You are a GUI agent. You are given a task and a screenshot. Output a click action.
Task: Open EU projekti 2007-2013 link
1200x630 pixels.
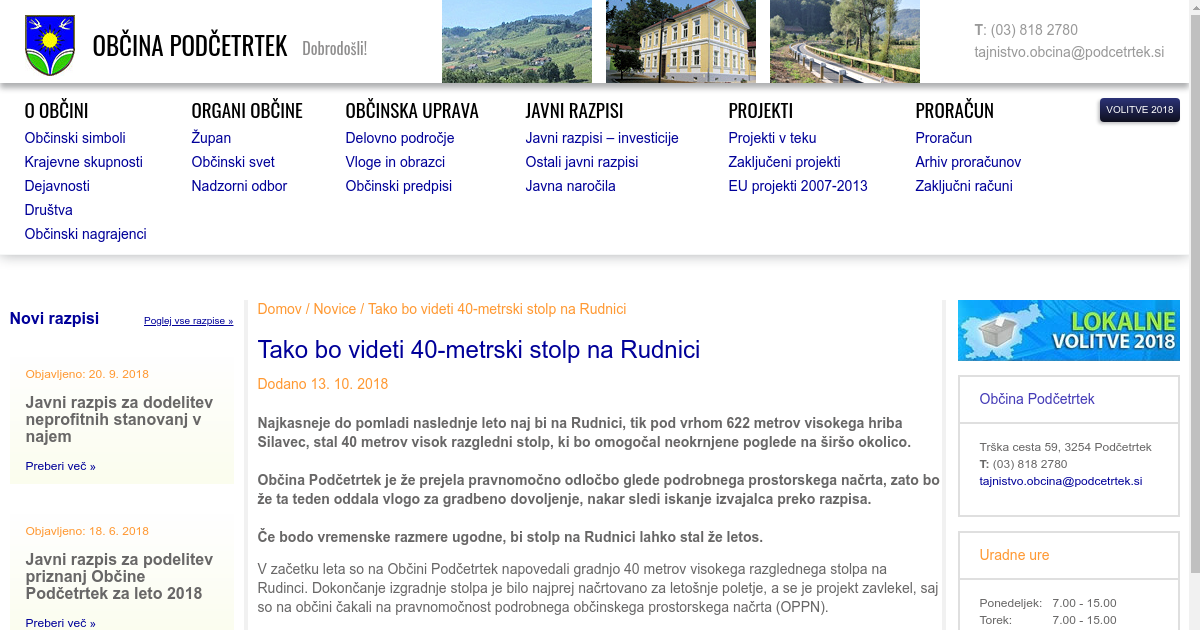pyautogui.click(x=797, y=186)
